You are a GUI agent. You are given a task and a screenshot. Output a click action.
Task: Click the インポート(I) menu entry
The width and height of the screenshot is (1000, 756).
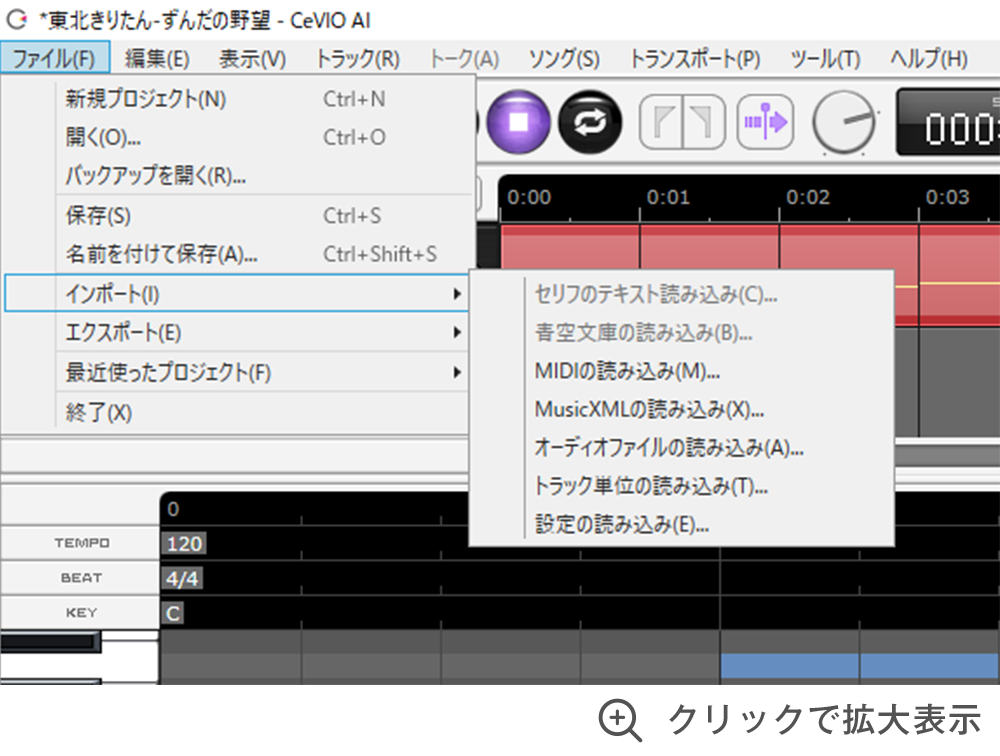[237, 293]
